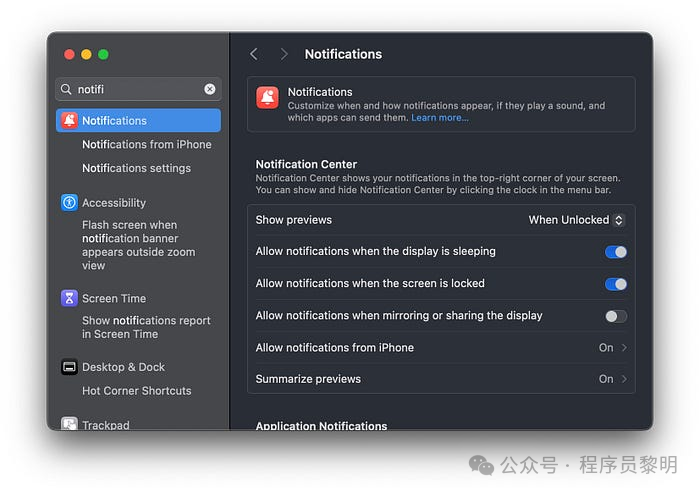Expand the Summarize previews row
The width and height of the screenshot is (700, 493).
tap(614, 380)
